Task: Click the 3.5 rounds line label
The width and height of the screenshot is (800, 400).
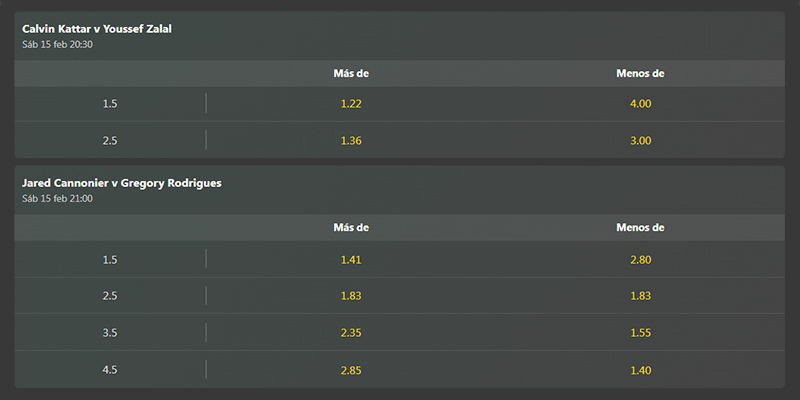Action: [110, 333]
